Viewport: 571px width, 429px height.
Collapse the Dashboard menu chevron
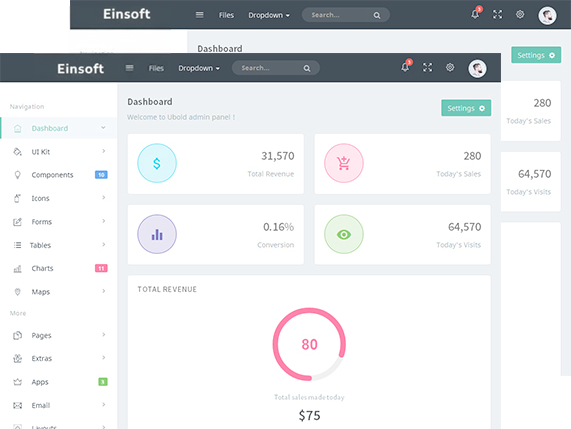pos(103,127)
